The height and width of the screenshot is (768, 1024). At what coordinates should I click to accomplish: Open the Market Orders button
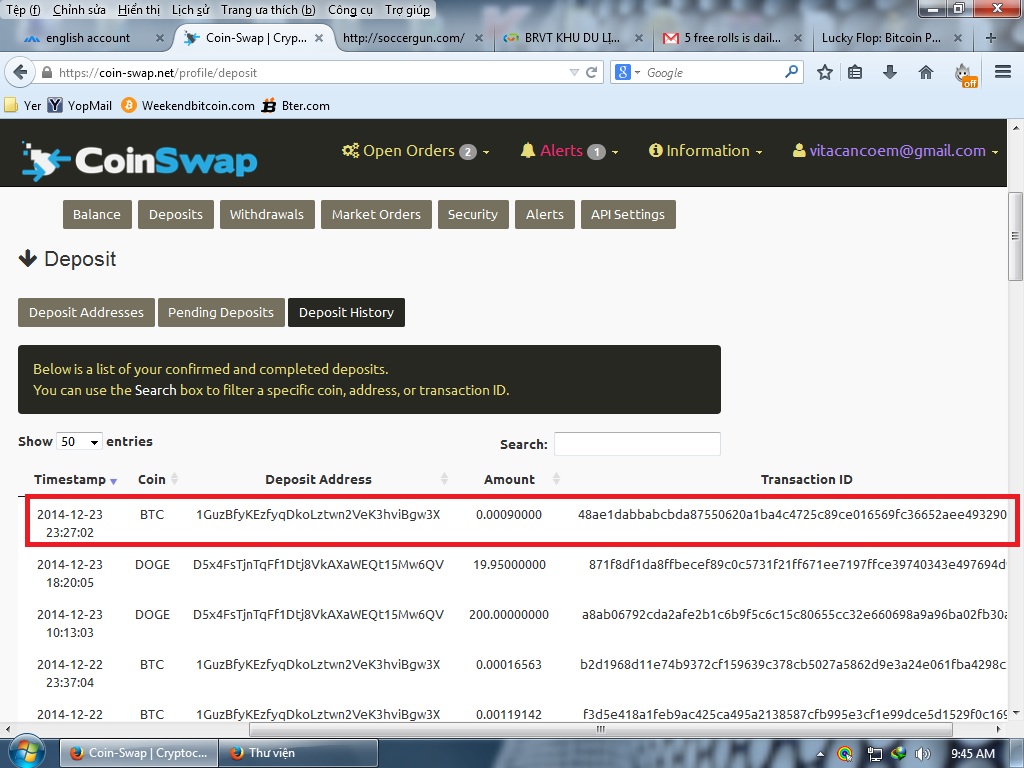[376, 214]
